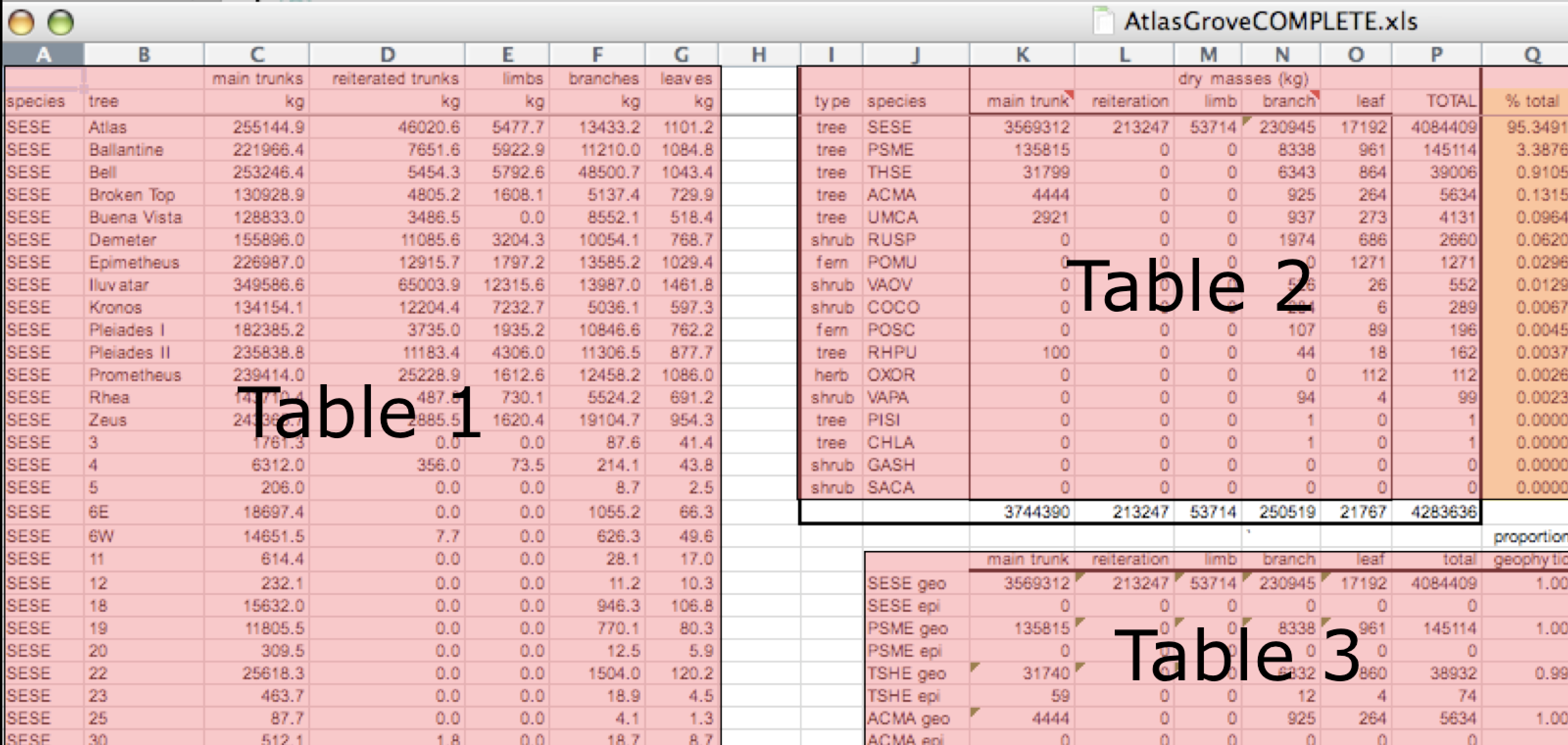Select the '% total' orange header cell
The width and height of the screenshot is (1568, 745).
click(1531, 101)
